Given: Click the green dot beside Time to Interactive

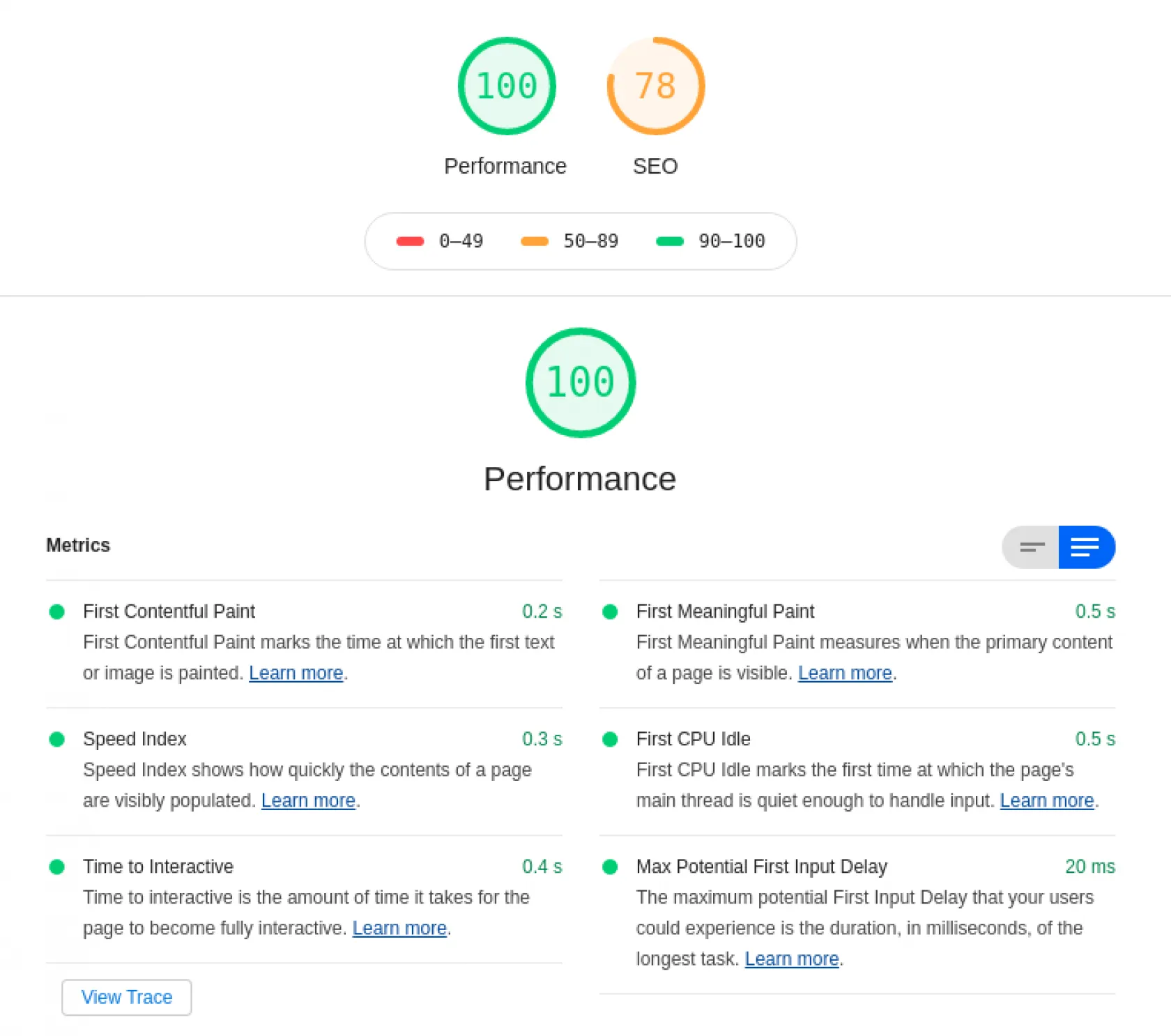Looking at the screenshot, I should click(57, 867).
